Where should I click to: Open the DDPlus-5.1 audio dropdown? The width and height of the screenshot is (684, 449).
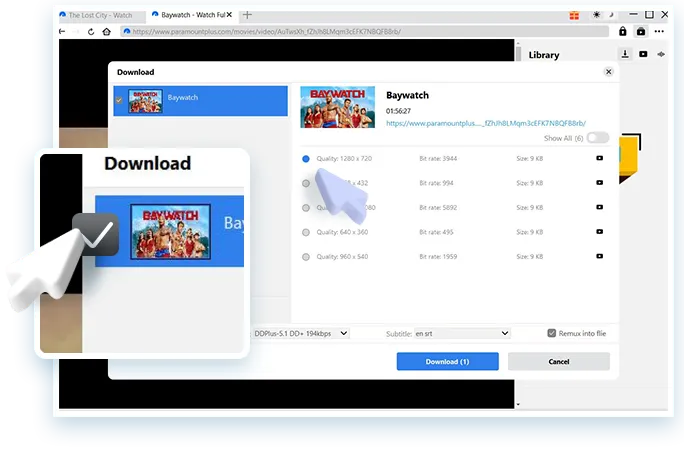point(301,333)
